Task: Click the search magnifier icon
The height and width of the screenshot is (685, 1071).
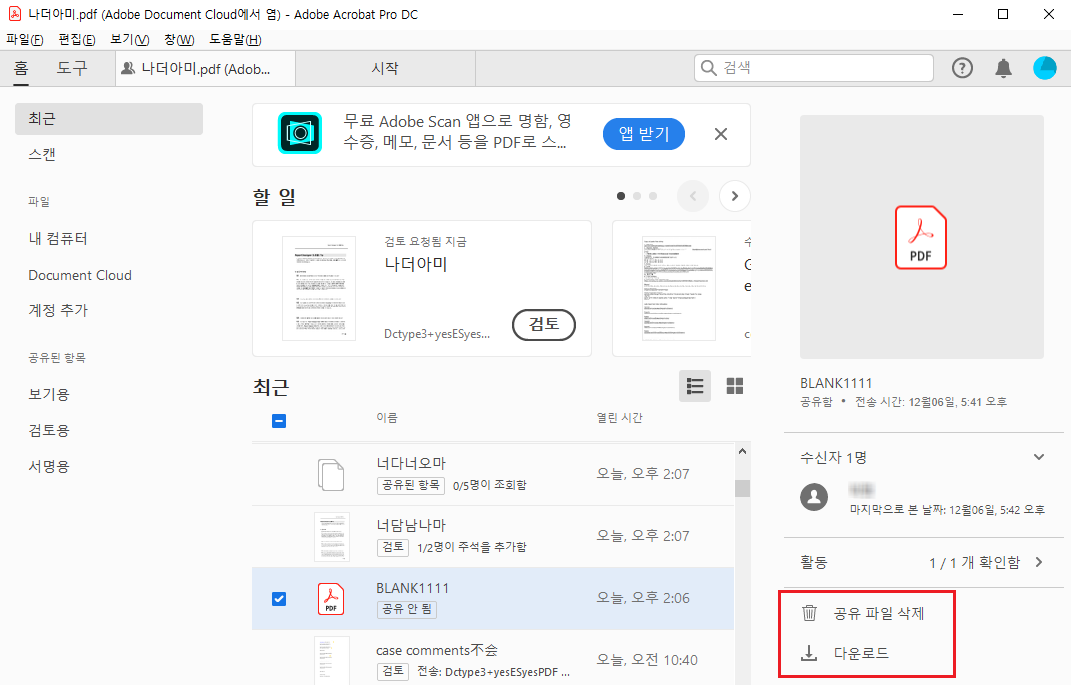Action: 709,68
